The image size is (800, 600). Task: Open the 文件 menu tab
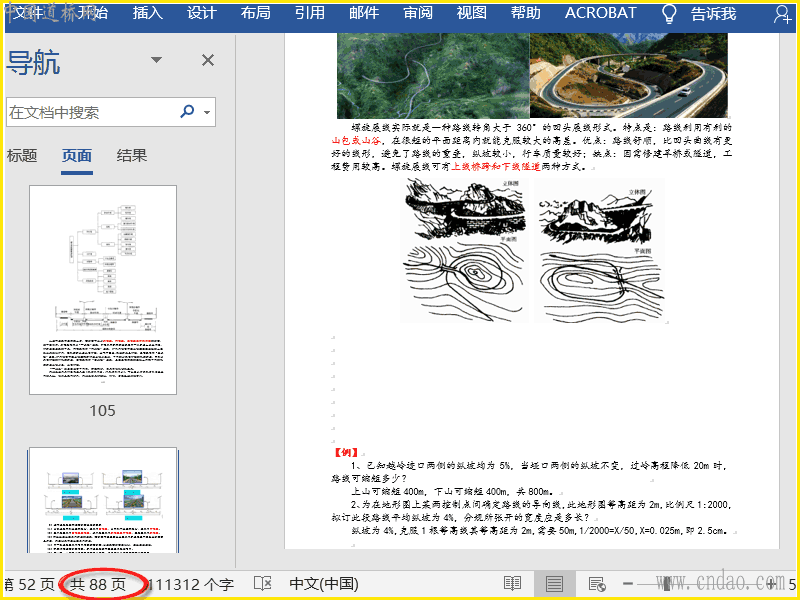[x=26, y=13]
